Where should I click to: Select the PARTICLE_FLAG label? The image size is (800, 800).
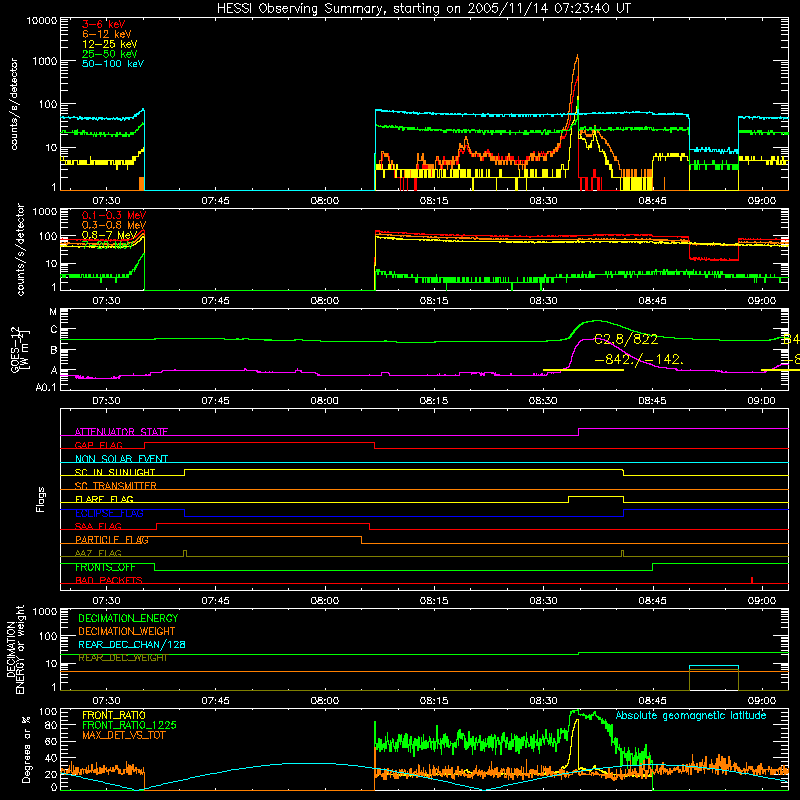click(x=112, y=540)
